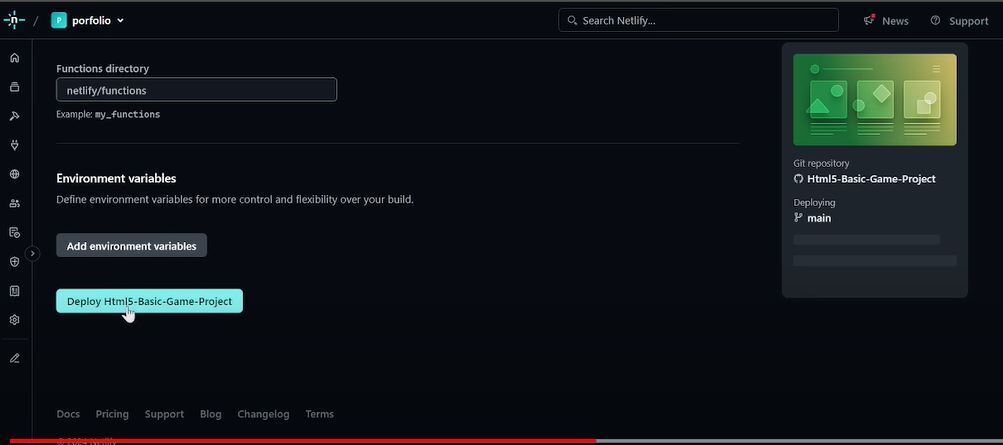Open the Sites stack icon in the sidebar
The width and height of the screenshot is (1003, 445).
click(x=15, y=87)
